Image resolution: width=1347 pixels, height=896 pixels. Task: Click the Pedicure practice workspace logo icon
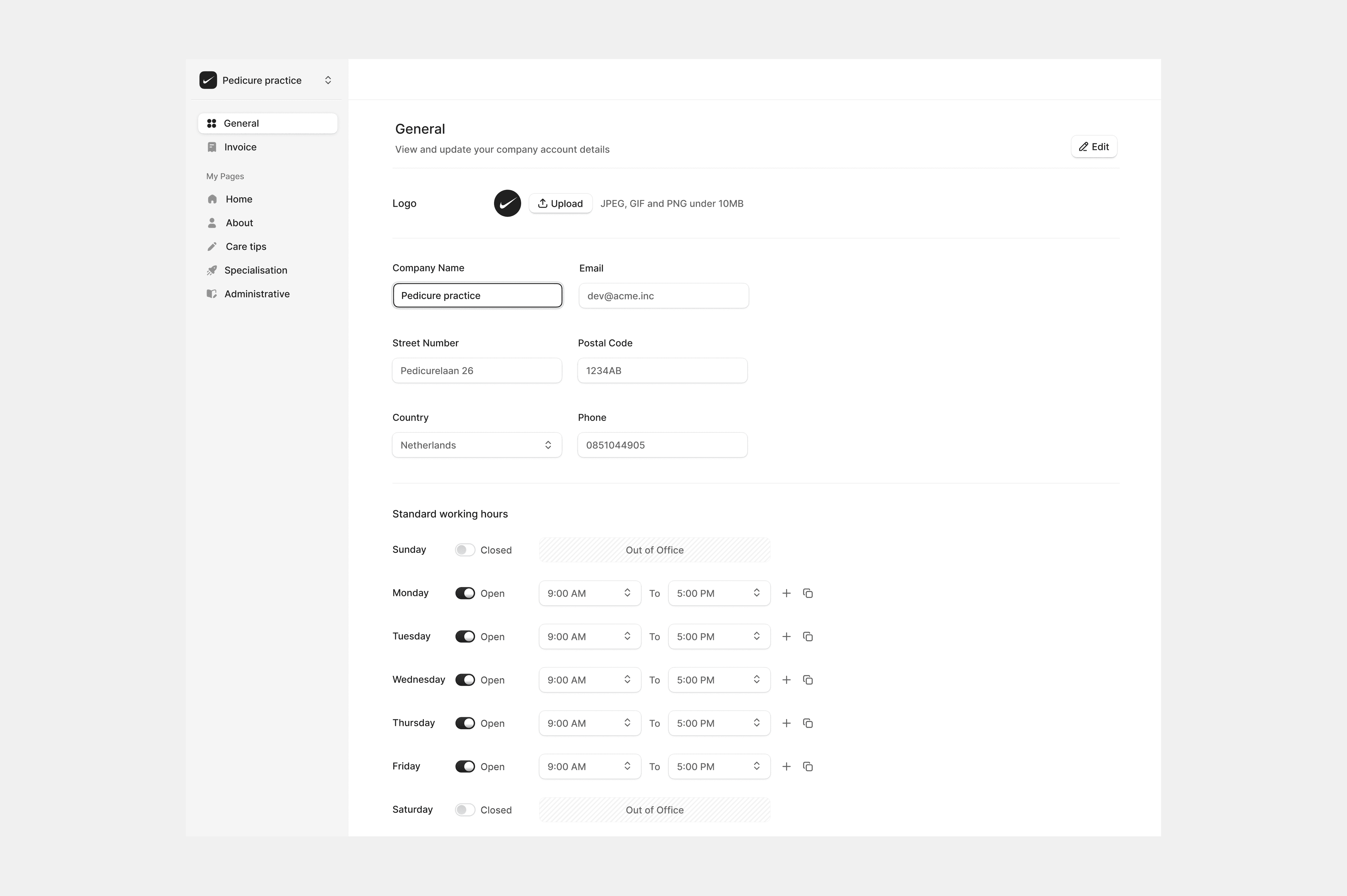(x=208, y=80)
